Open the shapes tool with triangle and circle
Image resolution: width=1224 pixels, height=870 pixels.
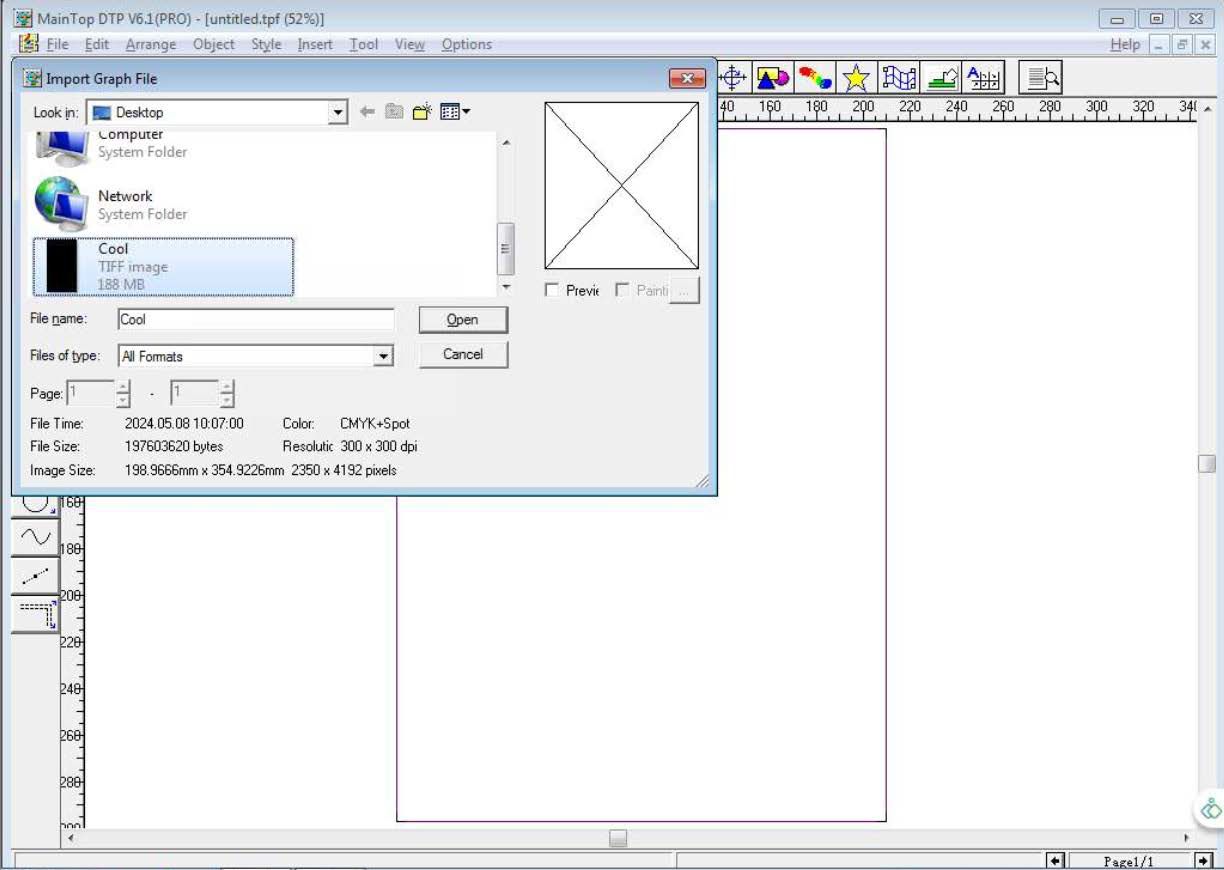pyautogui.click(x=773, y=78)
